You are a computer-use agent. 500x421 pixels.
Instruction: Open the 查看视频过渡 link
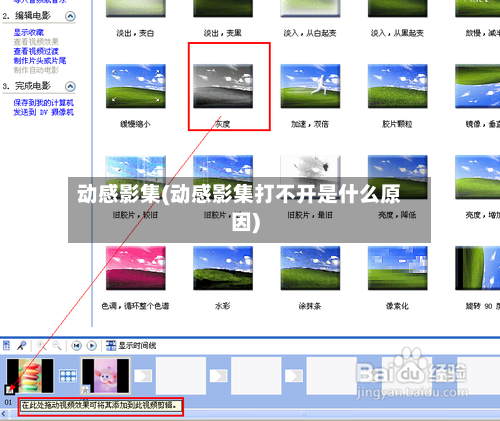(x=36, y=51)
